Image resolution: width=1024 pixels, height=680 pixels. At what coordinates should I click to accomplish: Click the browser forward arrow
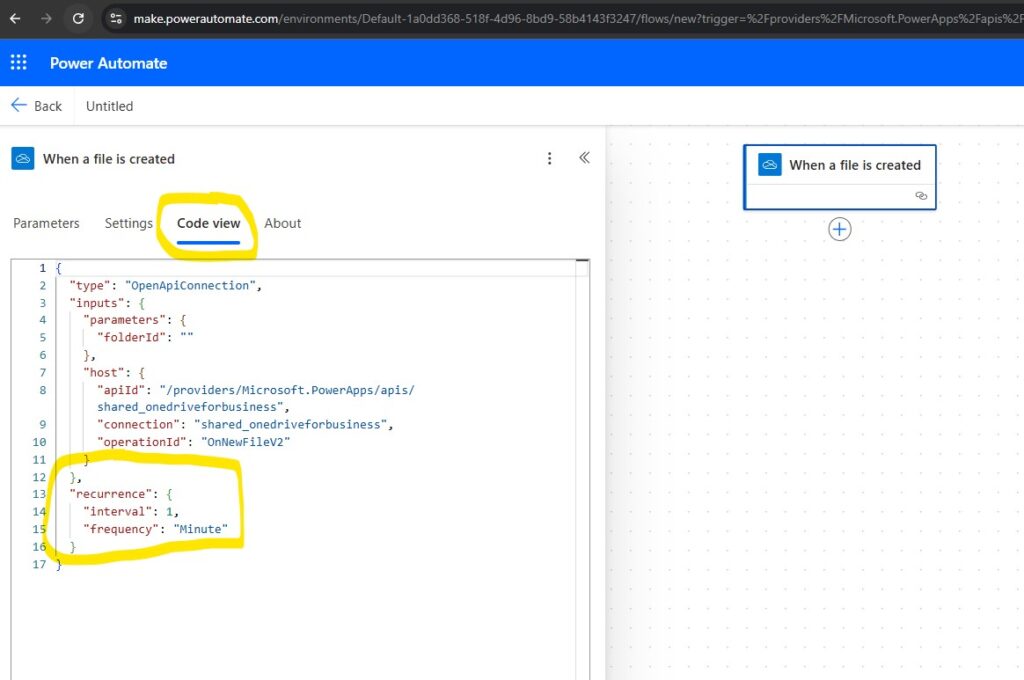pos(46,18)
